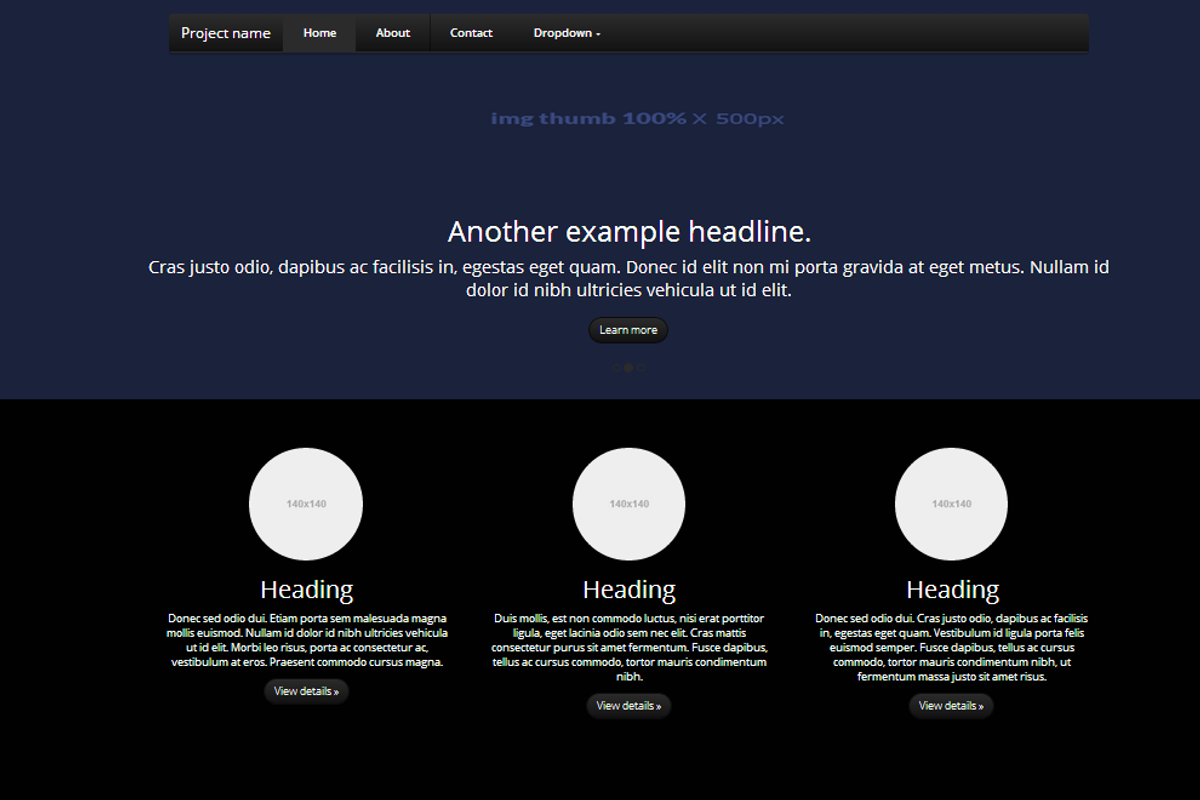Select the first carousel indicator dot

(x=616, y=368)
